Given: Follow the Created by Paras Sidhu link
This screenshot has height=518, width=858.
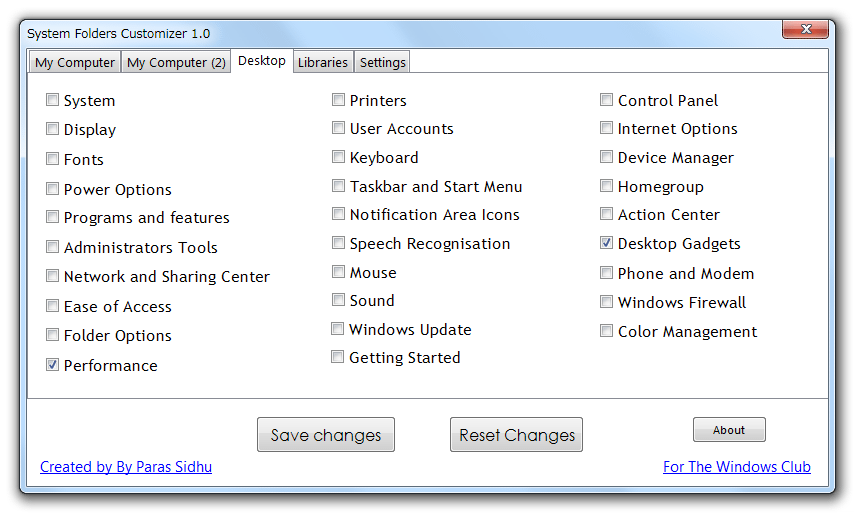Looking at the screenshot, I should pyautogui.click(x=126, y=467).
